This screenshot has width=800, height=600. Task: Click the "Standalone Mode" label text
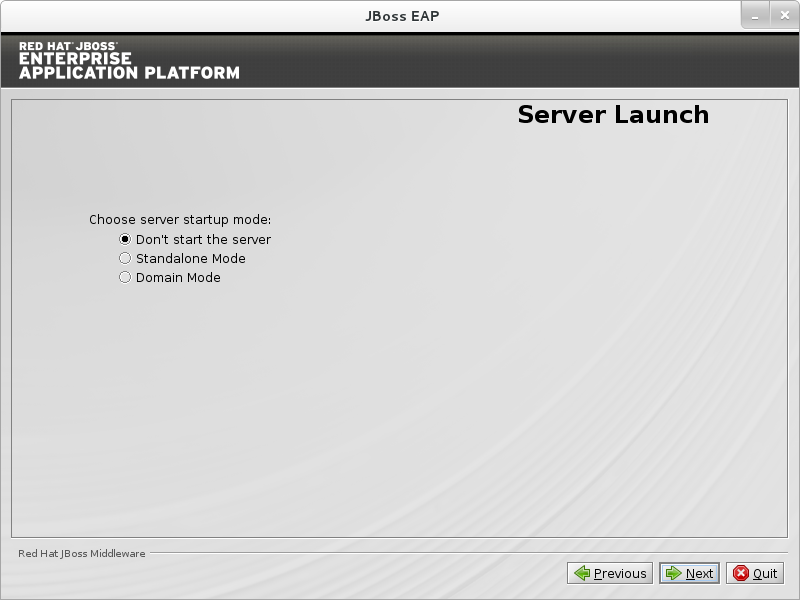click(x=190, y=259)
